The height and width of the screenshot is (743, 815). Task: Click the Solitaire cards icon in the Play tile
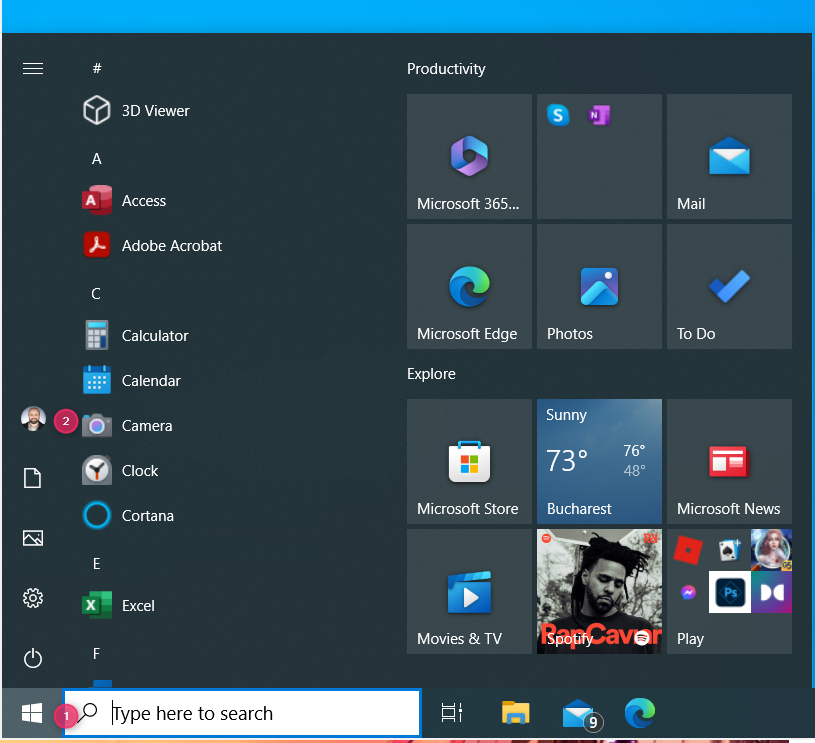[x=729, y=550]
